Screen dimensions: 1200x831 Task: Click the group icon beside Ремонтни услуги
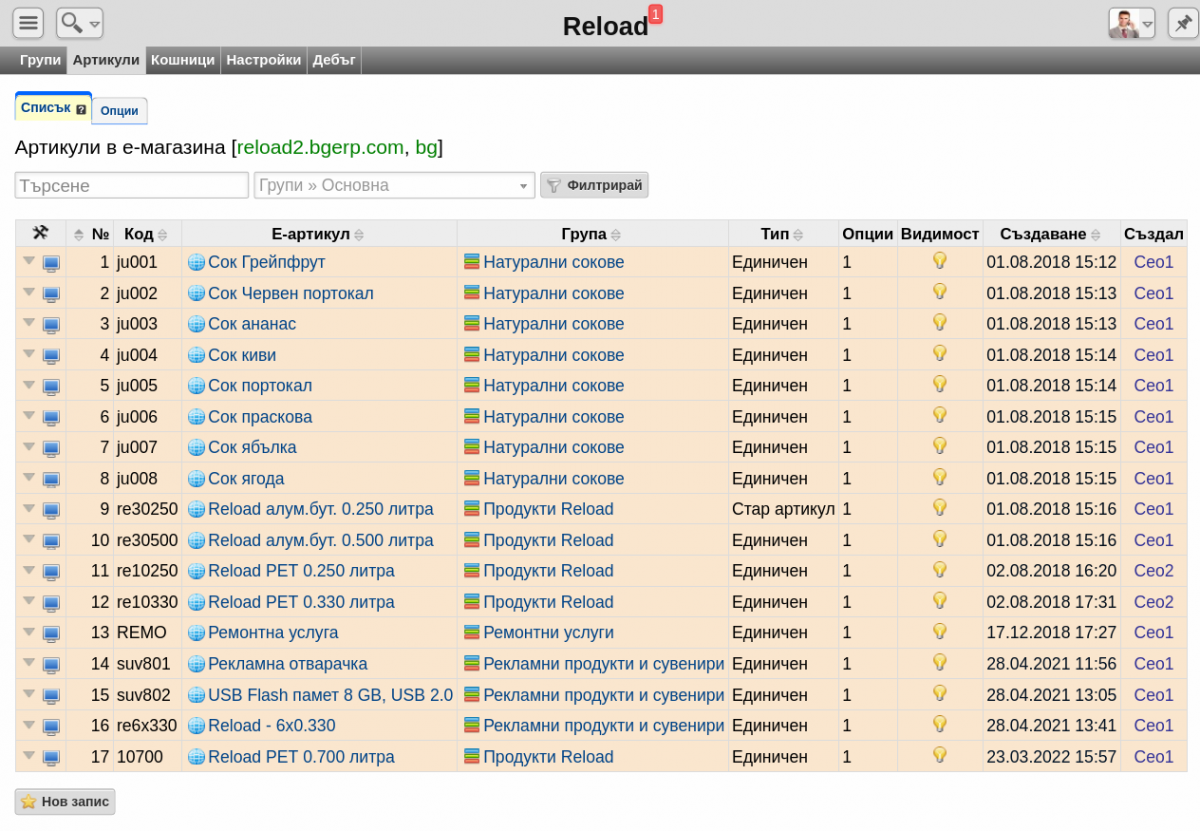(472, 633)
